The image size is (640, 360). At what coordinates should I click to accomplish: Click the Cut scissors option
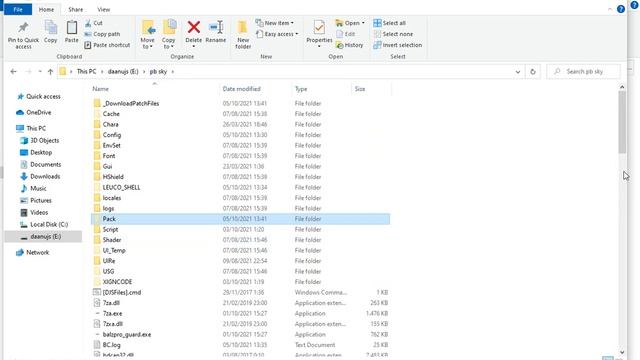(x=93, y=23)
